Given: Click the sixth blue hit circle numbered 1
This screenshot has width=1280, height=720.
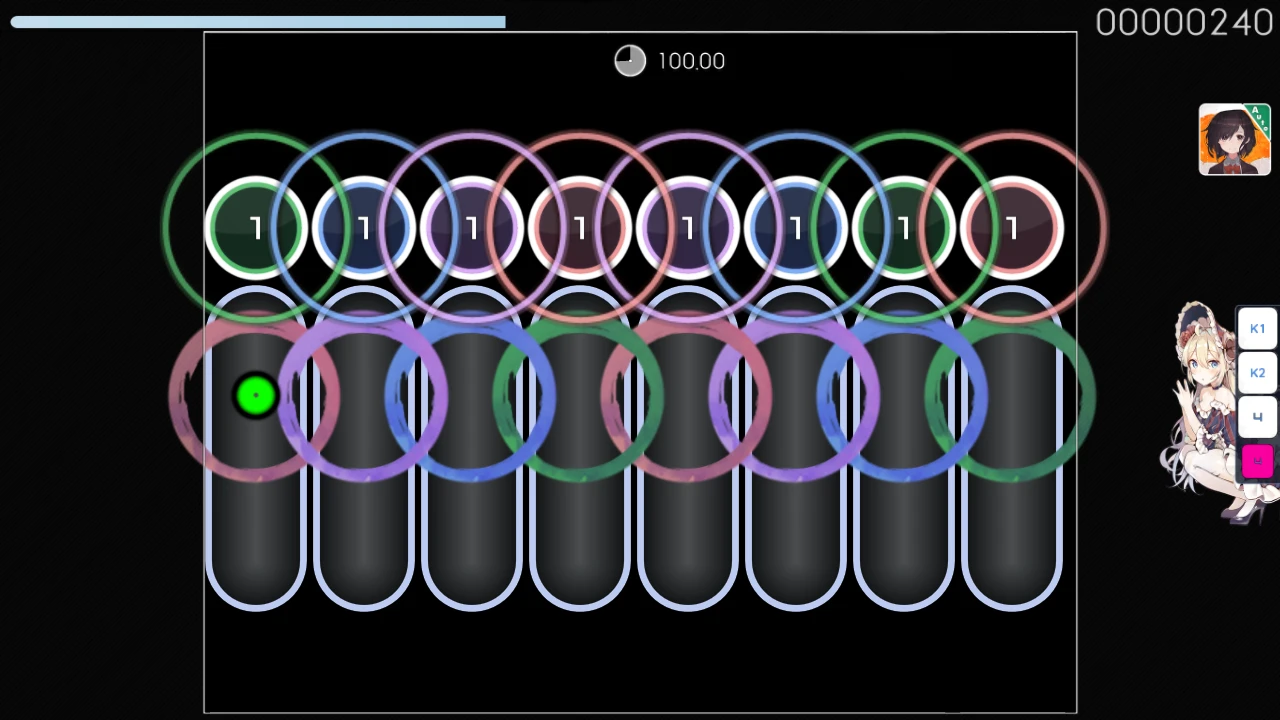Looking at the screenshot, I should pyautogui.click(x=796, y=228).
